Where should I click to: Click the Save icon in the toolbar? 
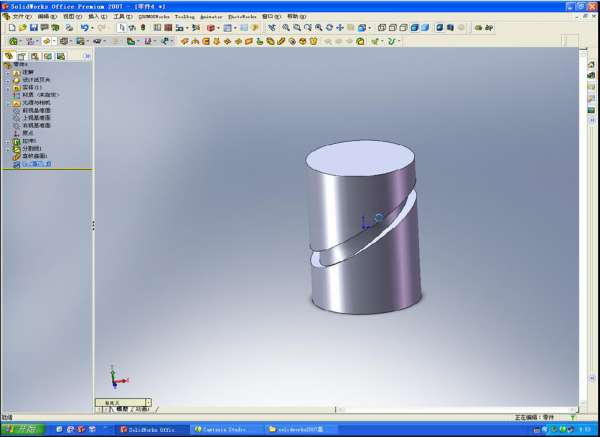[32, 28]
